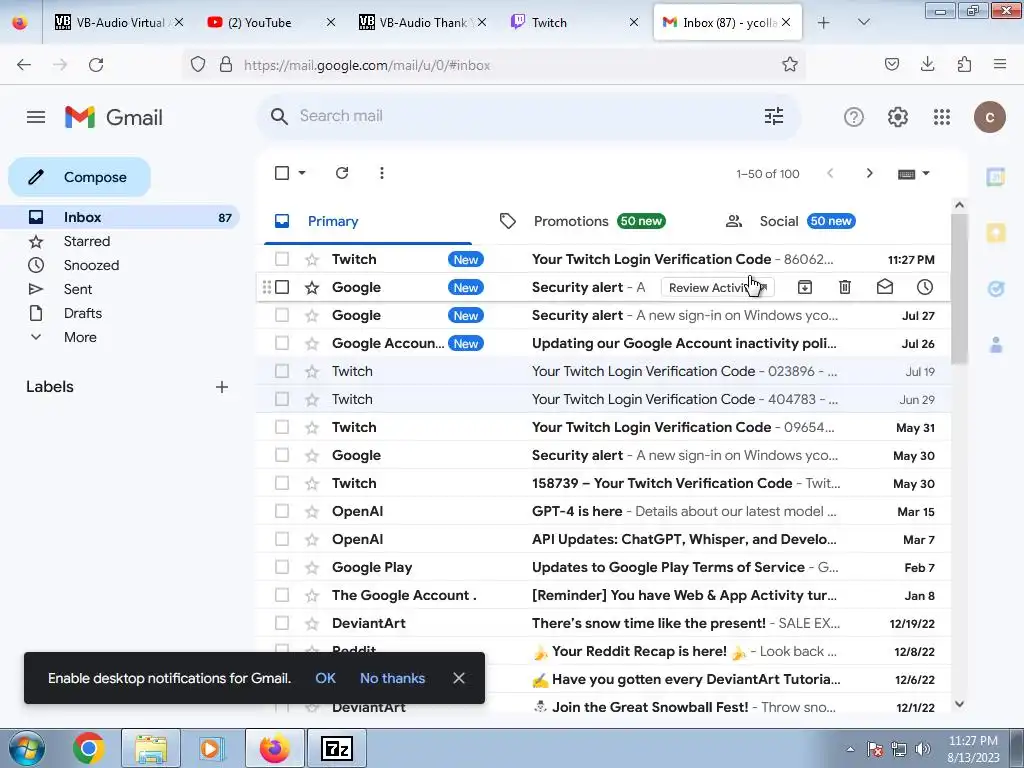The height and width of the screenshot is (768, 1024).
Task: Refresh the inbox message list
Action: (342, 173)
